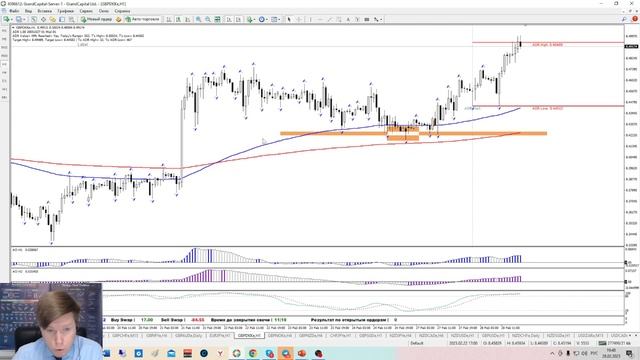The image size is (640, 360).
Task: Toggle the Авто-торговля button
Action: 142,19
